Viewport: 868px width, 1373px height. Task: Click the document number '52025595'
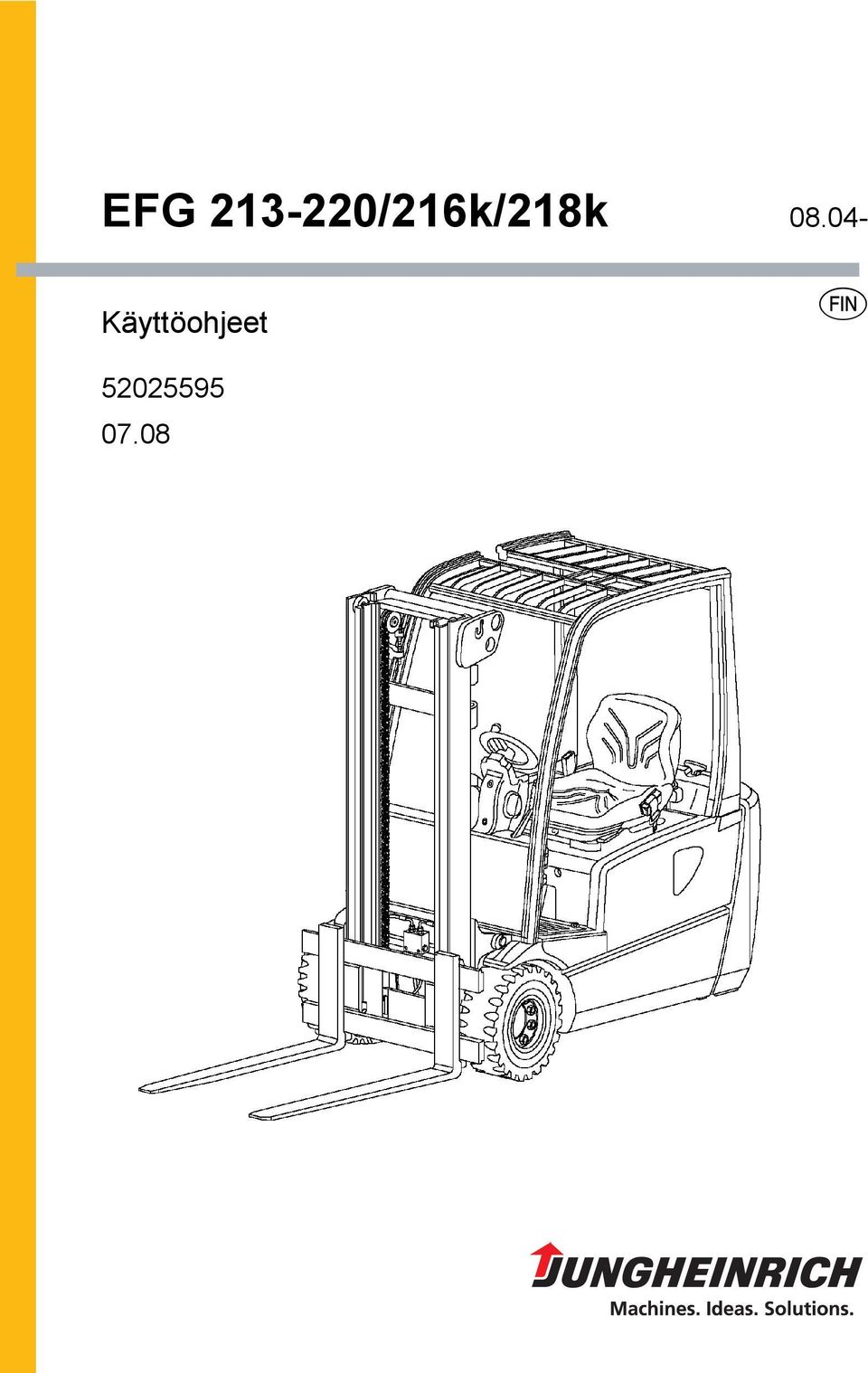point(163,388)
